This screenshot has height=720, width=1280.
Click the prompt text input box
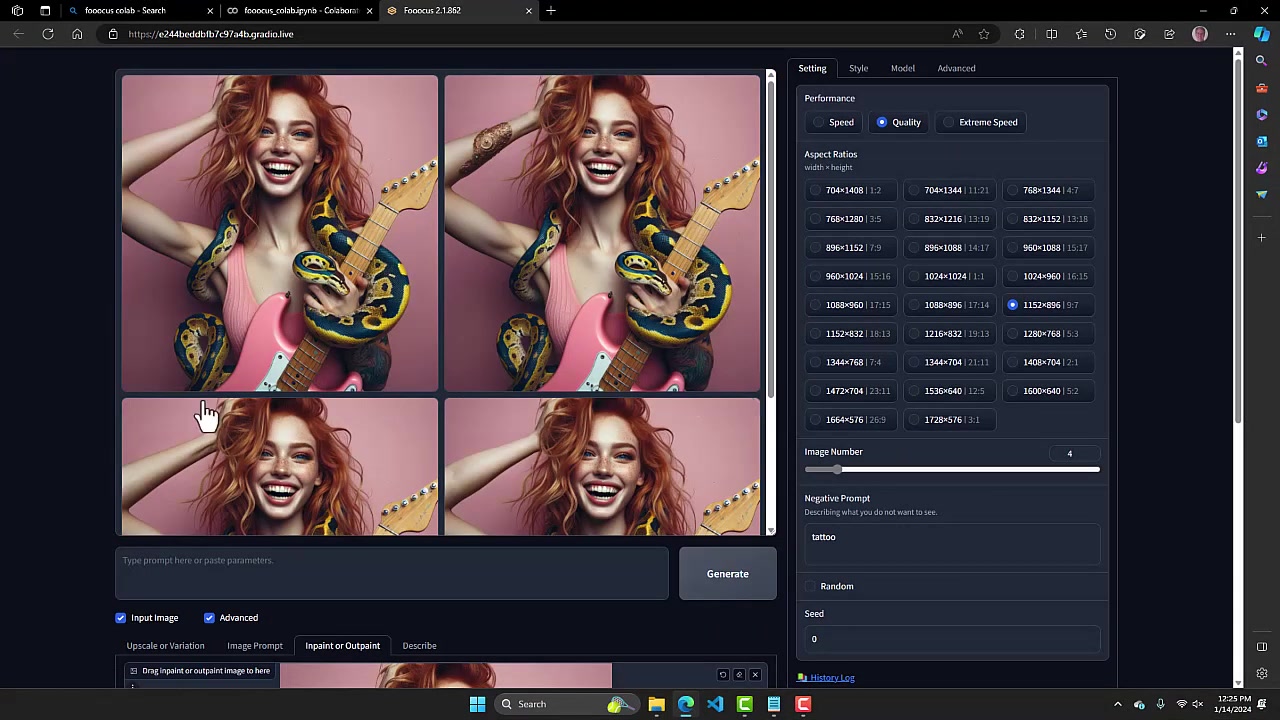(x=392, y=573)
